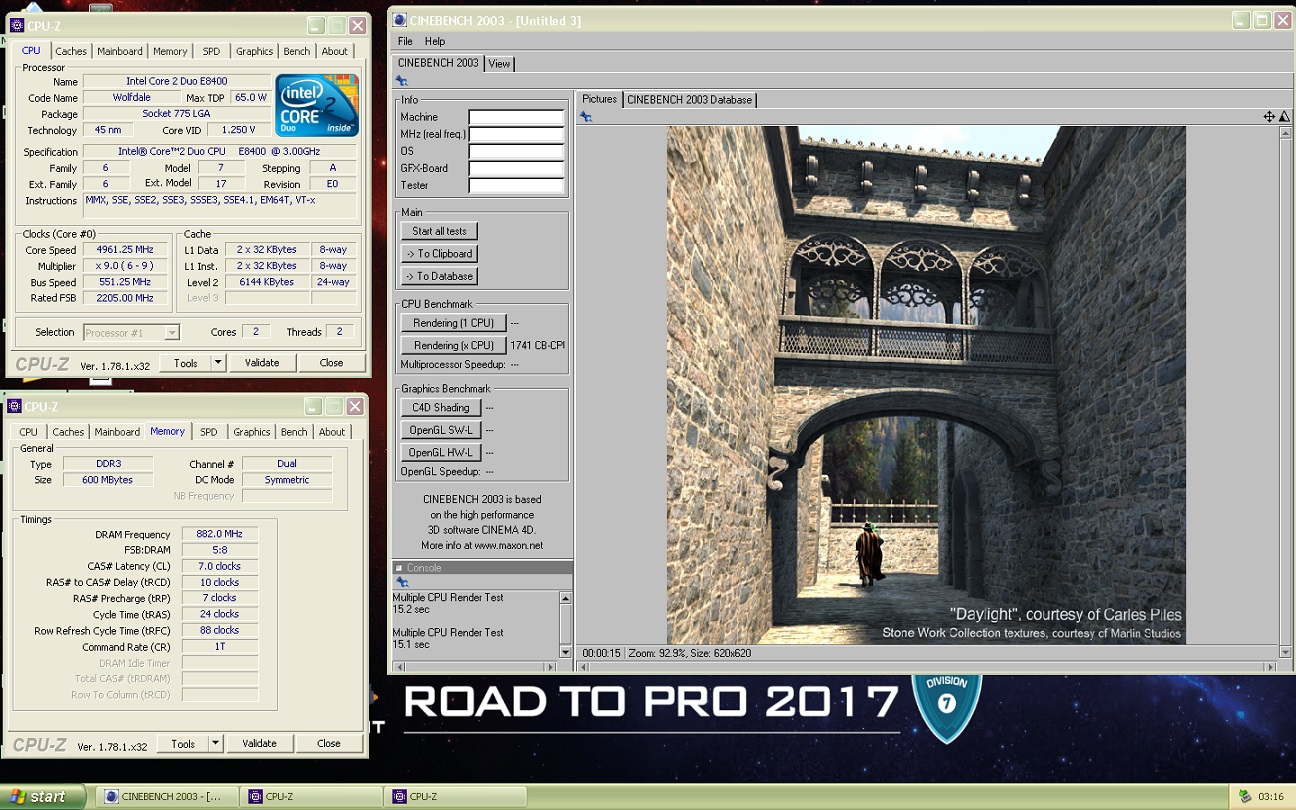
Task: Click into the GFX-Board field
Action: click(x=516, y=169)
